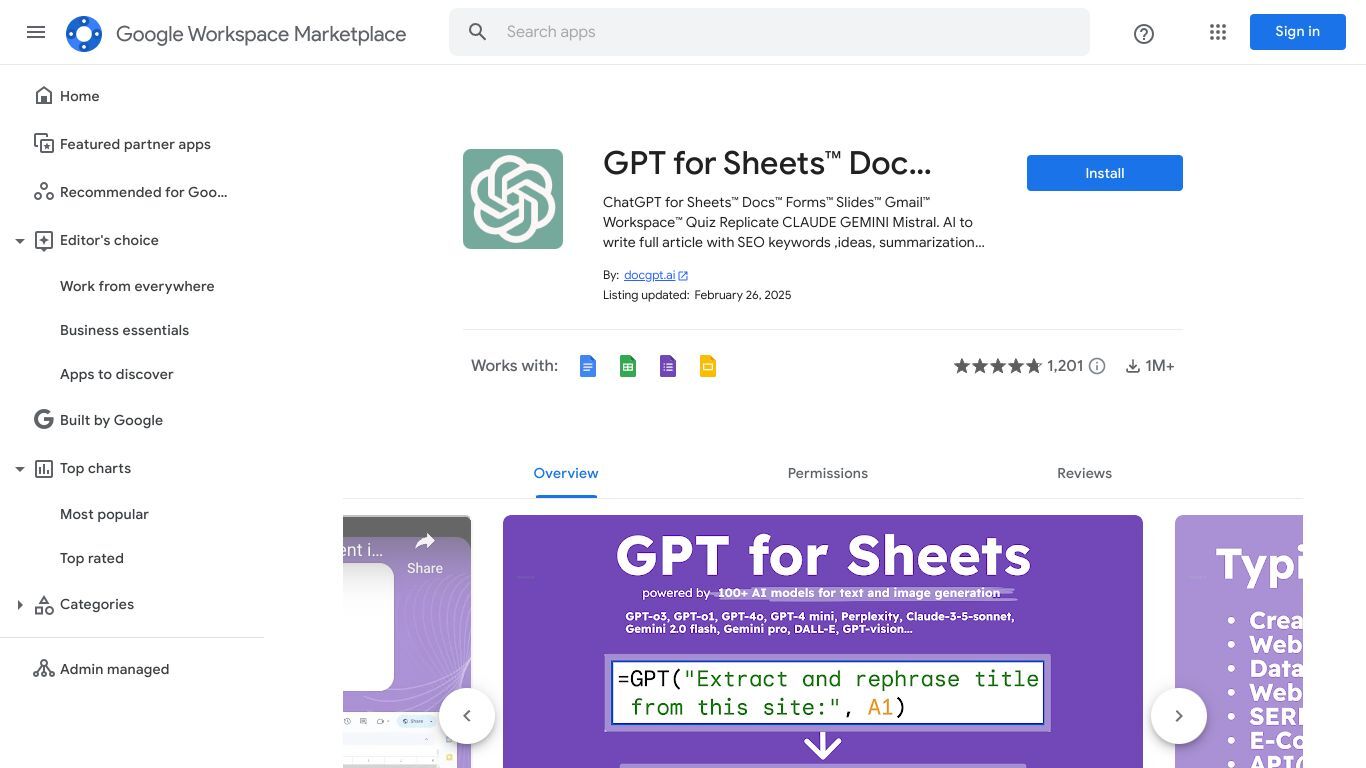Click the search magnifier icon
Viewport: 1366px width, 768px height.
point(478,32)
